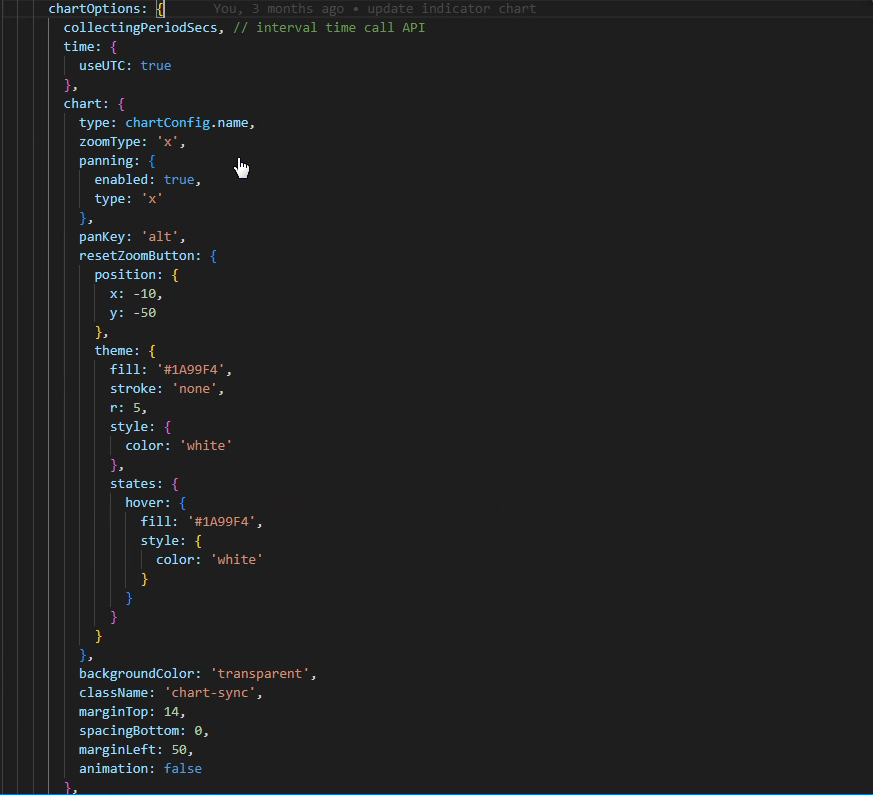Click the x value -10
The height and width of the screenshot is (795, 873).
pos(144,294)
